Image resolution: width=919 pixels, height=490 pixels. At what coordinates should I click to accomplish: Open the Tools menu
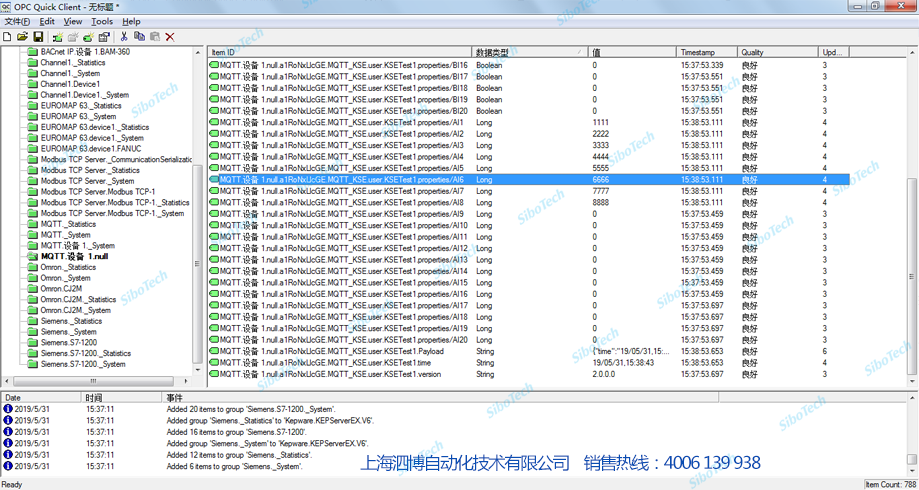[x=102, y=22]
